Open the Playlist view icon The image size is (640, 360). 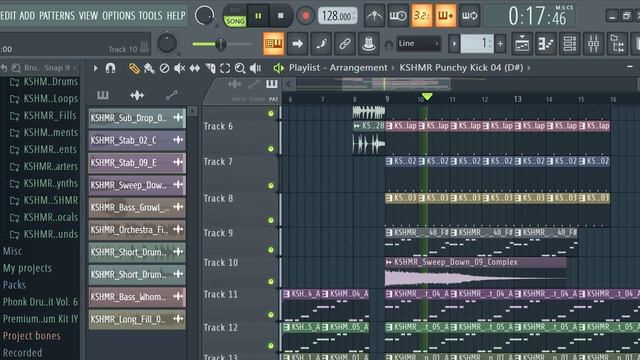[x=522, y=43]
